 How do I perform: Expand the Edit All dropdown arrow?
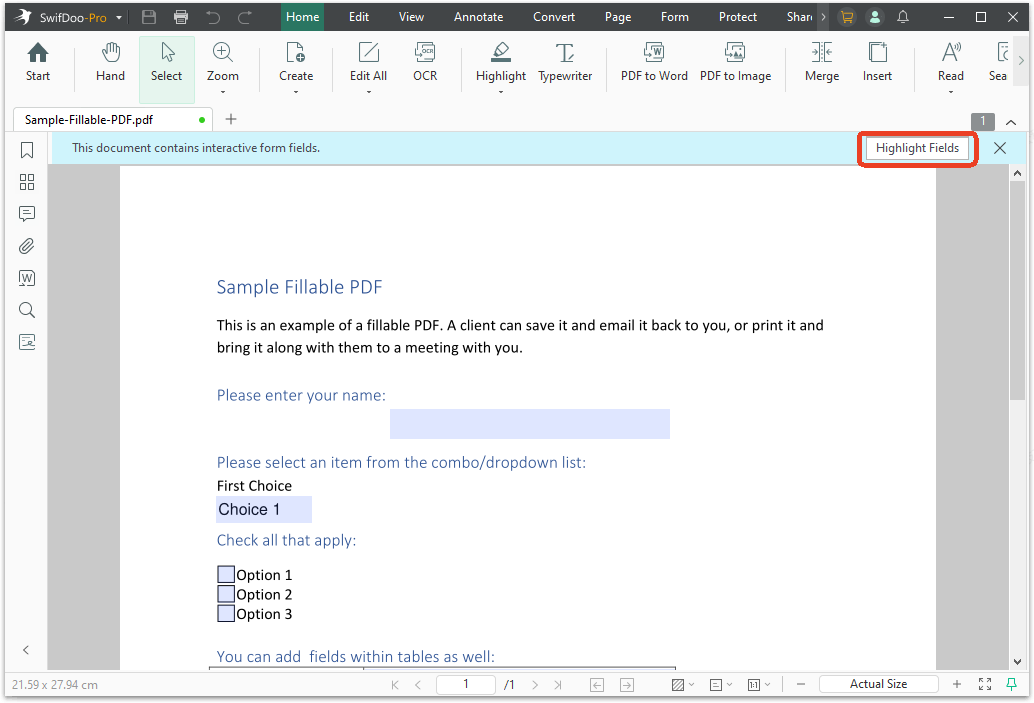tap(368, 92)
